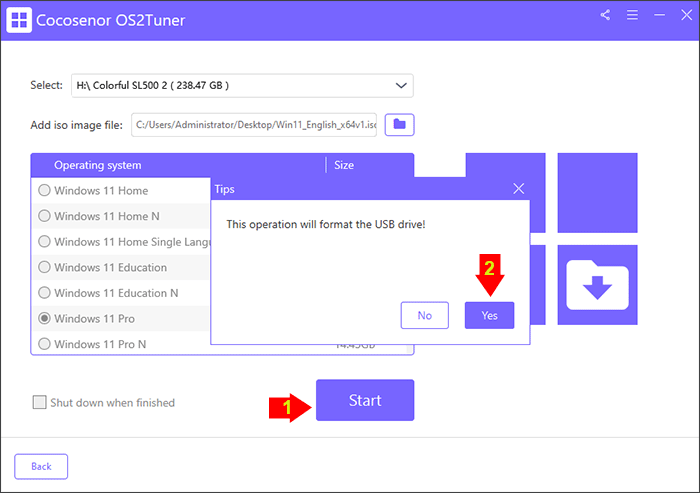Click the Operating system column header
The image size is (700, 493).
click(x=98, y=165)
